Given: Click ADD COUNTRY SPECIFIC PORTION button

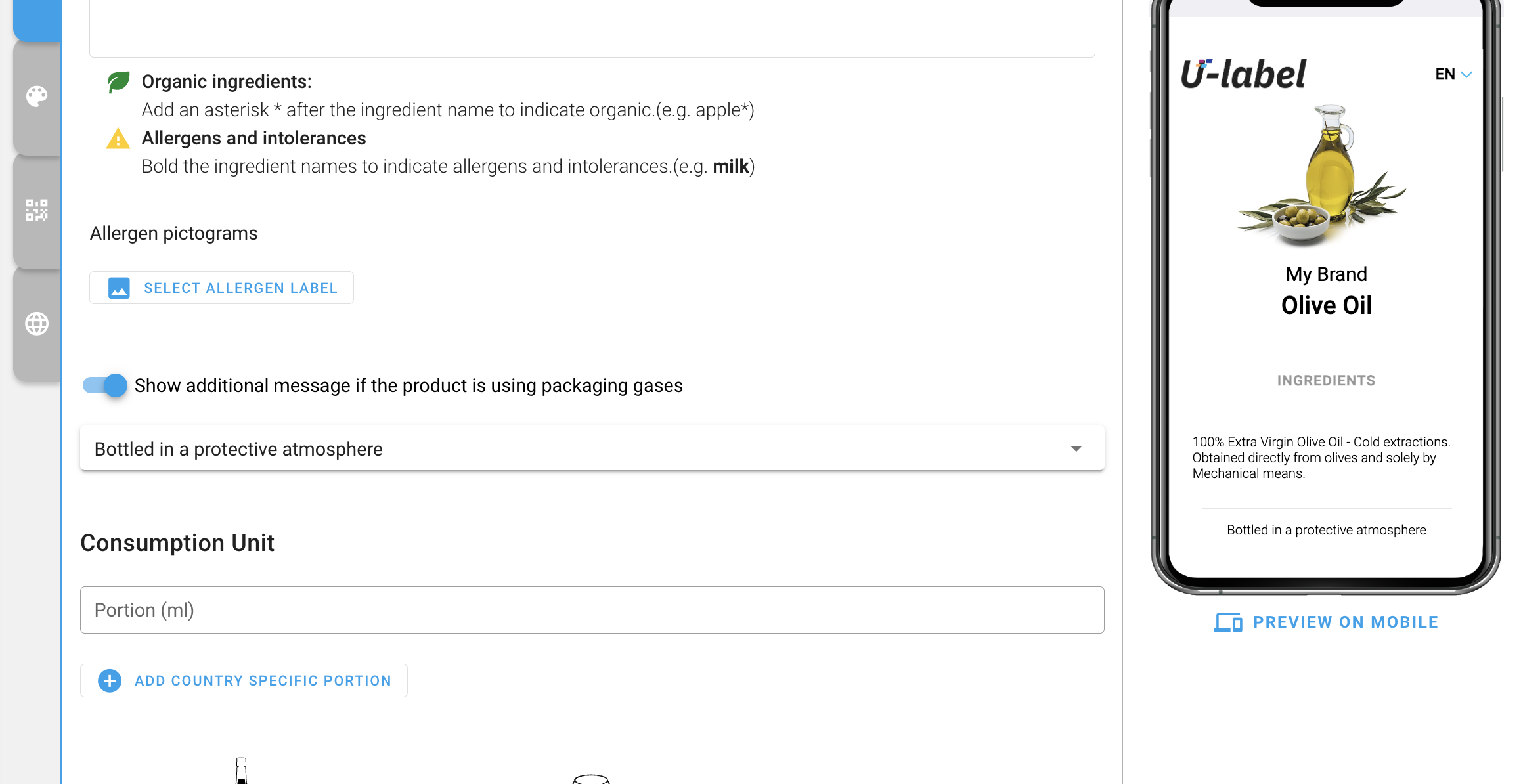Looking at the screenshot, I should click(x=244, y=680).
